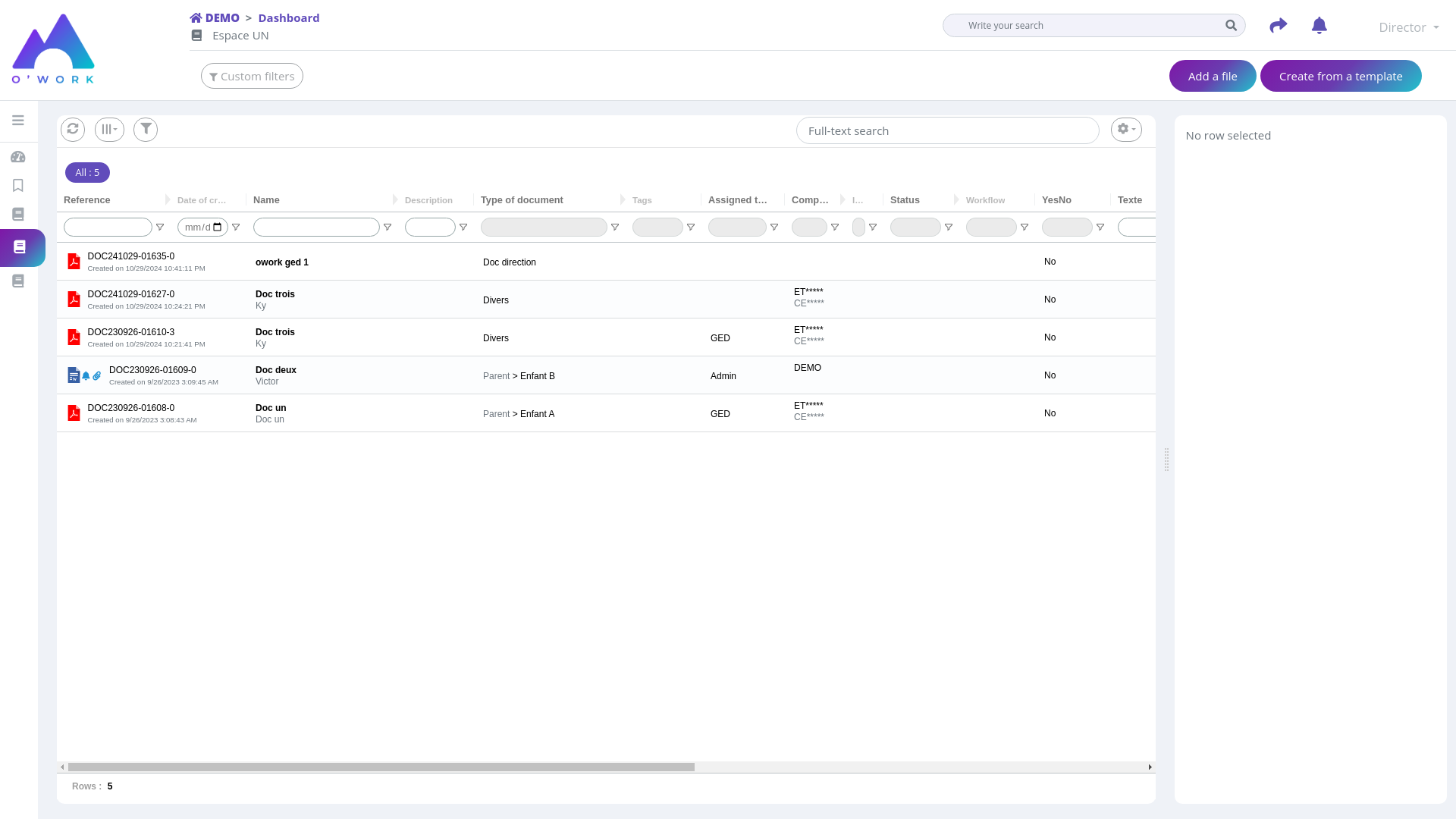The width and height of the screenshot is (1456, 819).
Task: Click the paperclip icon on Doc deux row
Action: pos(97,376)
